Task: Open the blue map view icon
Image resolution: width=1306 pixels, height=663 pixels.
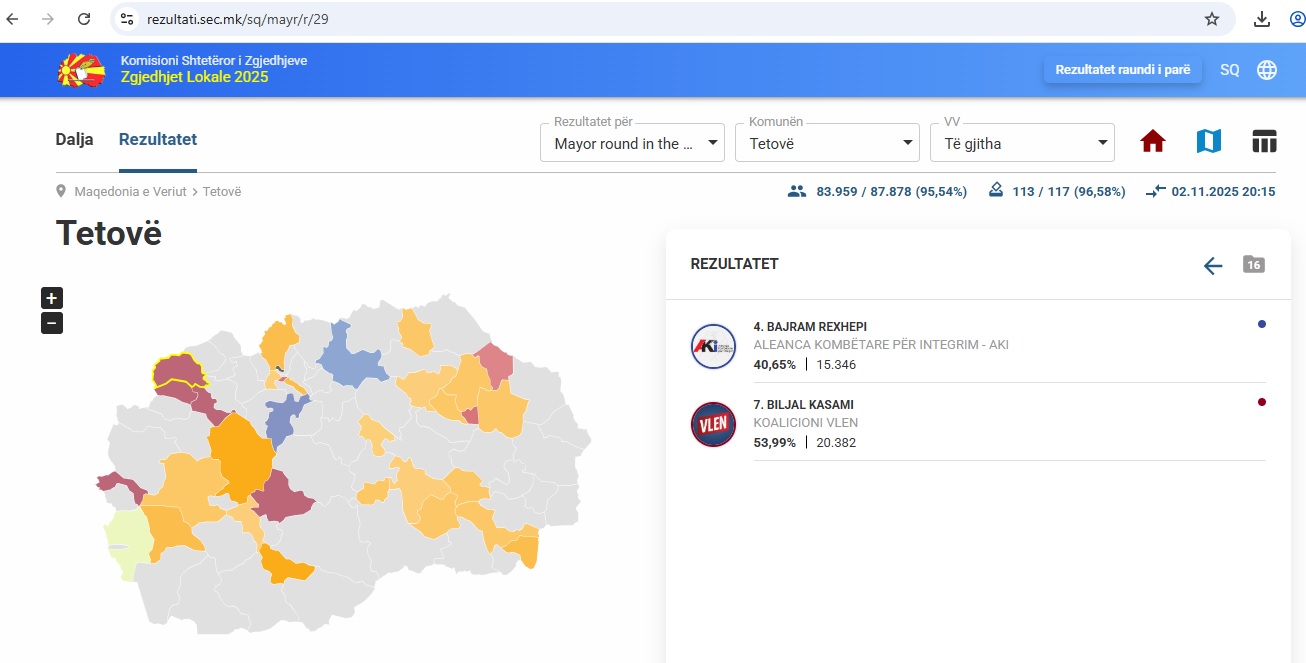Action: (x=1208, y=142)
